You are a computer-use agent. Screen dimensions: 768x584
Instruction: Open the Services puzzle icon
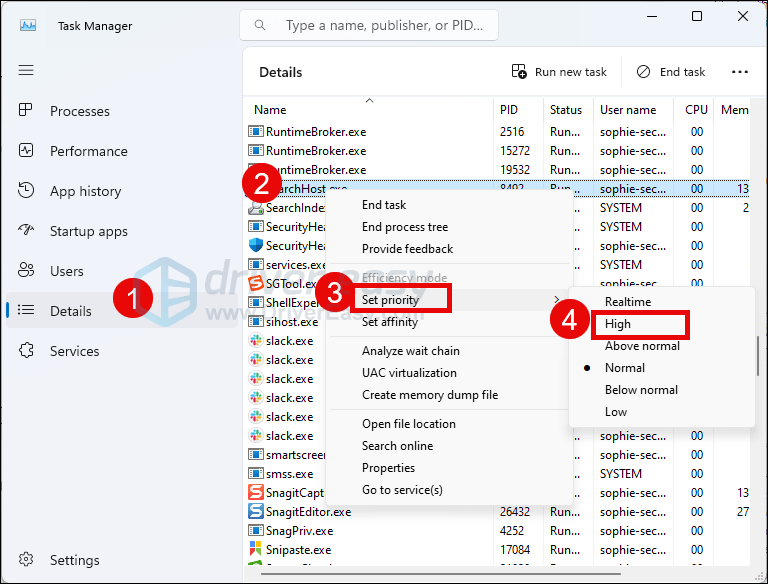click(x=27, y=351)
